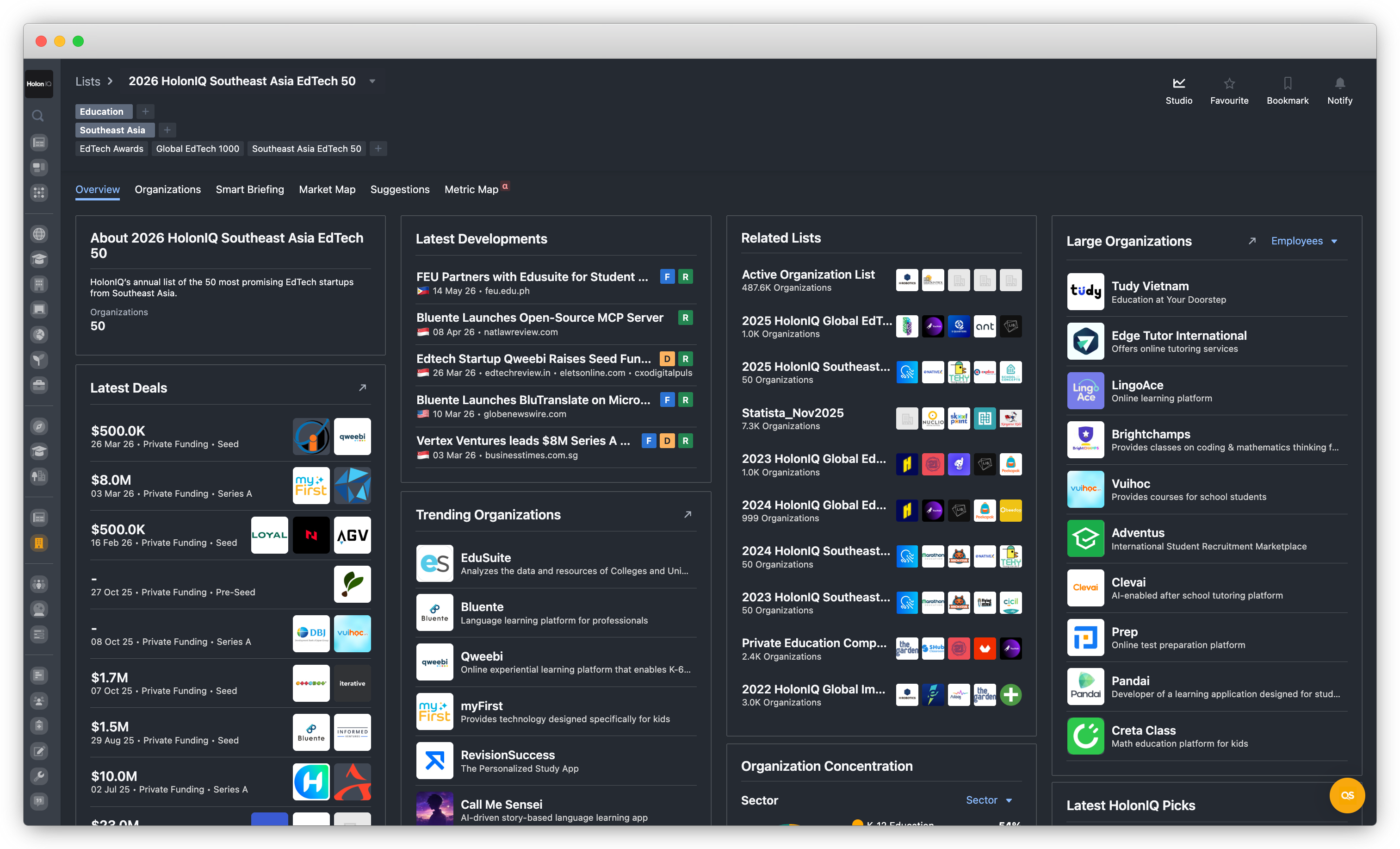Click the LingoAce logo
The height and width of the screenshot is (849, 1400).
[1085, 391]
